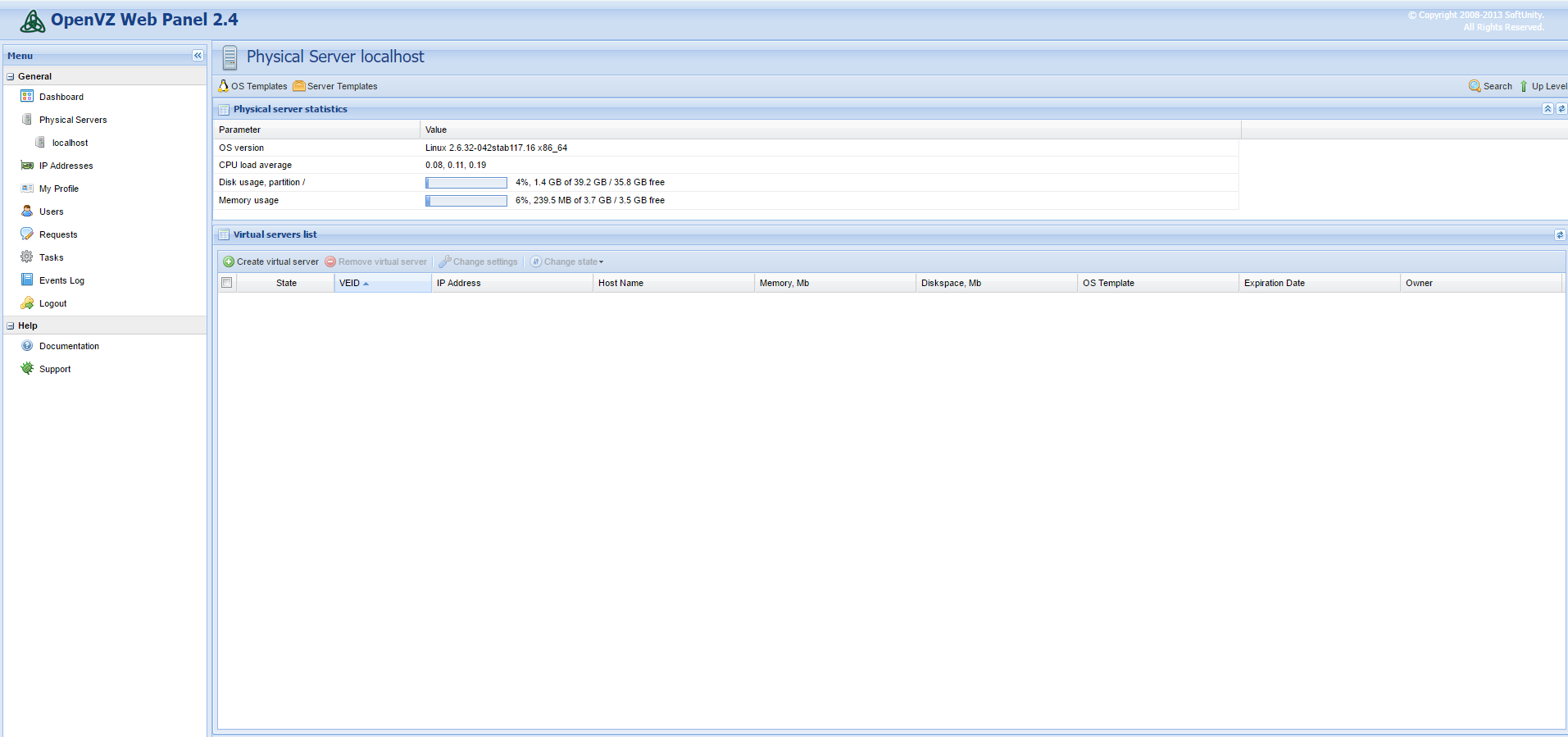Screen dimensions: 1568x737
Task: Click the Support bug icon
Action: tap(27, 368)
